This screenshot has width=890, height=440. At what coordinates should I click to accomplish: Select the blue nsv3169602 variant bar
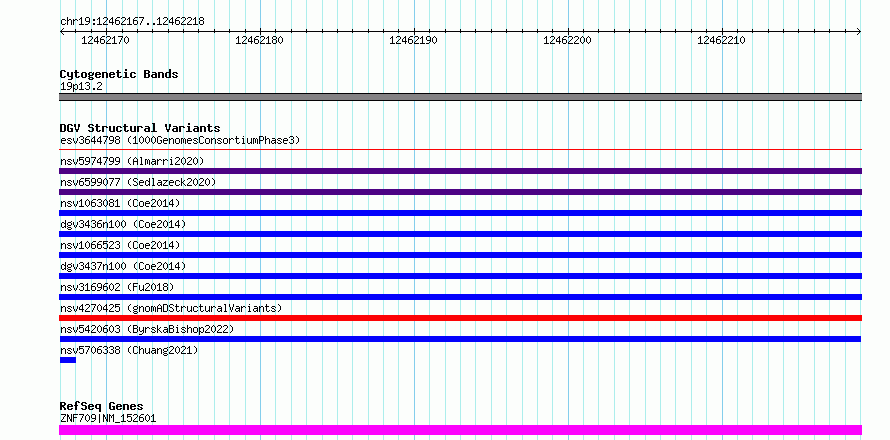click(460, 297)
